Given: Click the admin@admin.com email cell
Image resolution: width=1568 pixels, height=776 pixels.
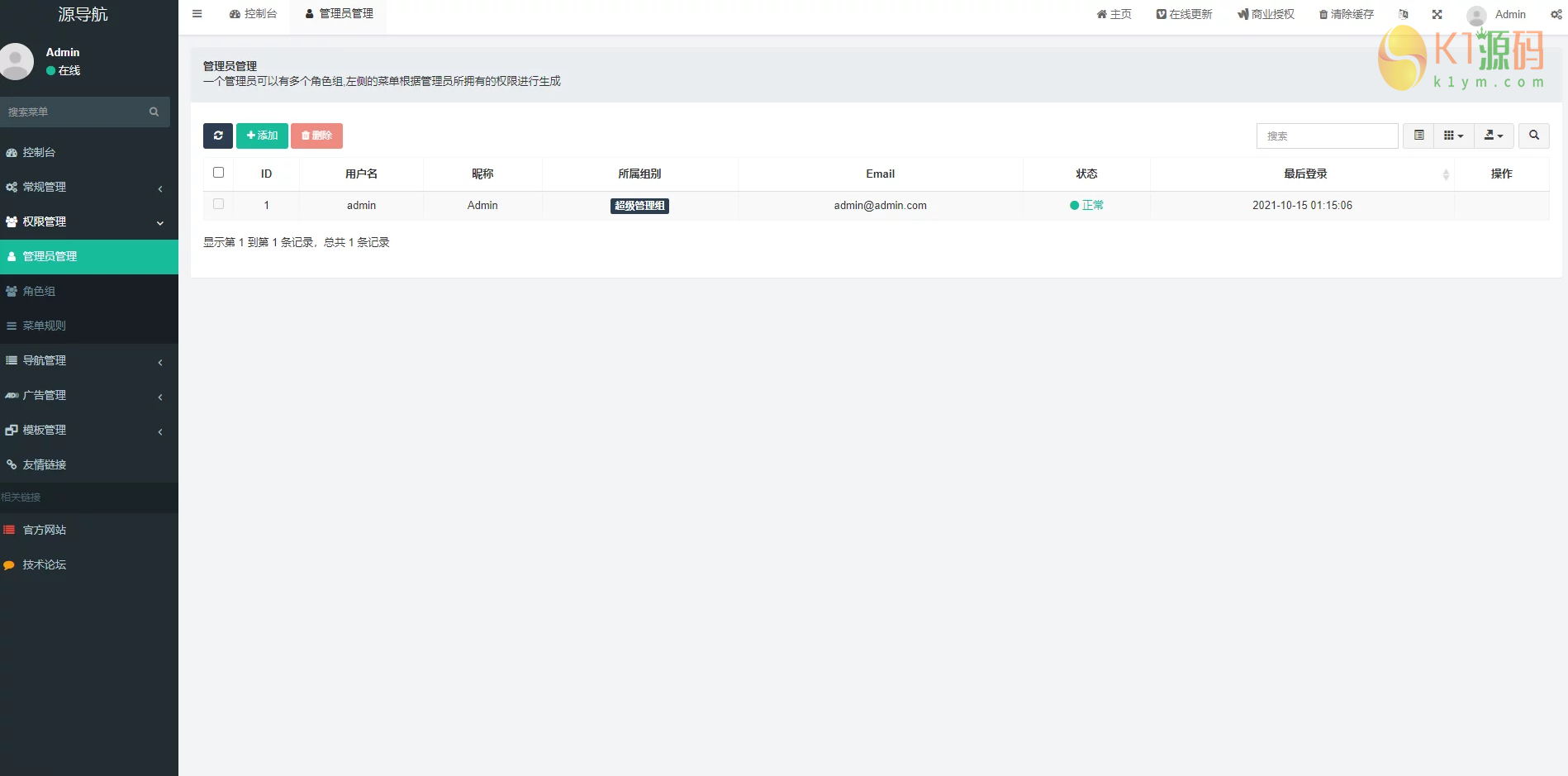Looking at the screenshot, I should coord(880,205).
